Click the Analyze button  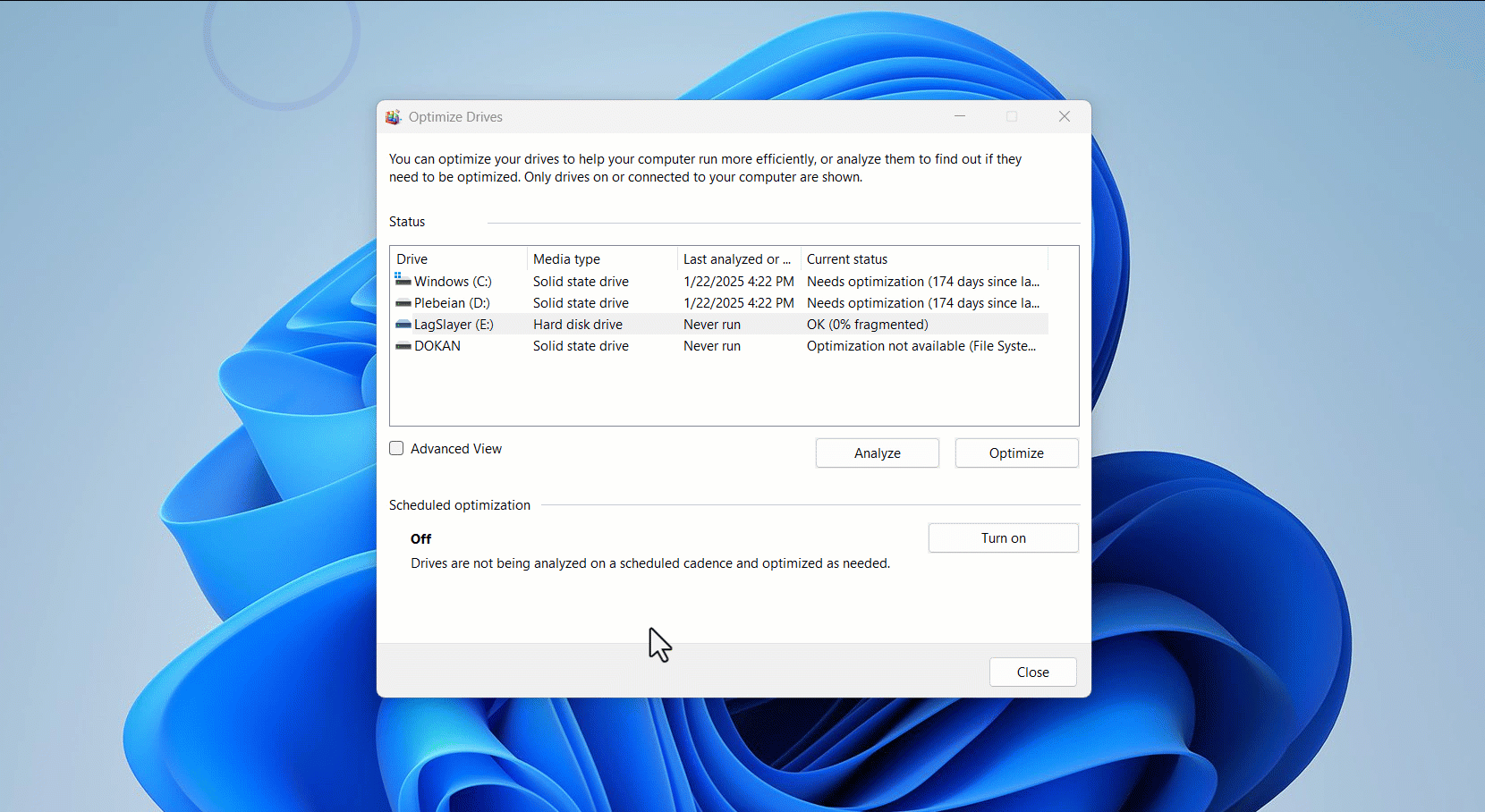click(x=877, y=453)
